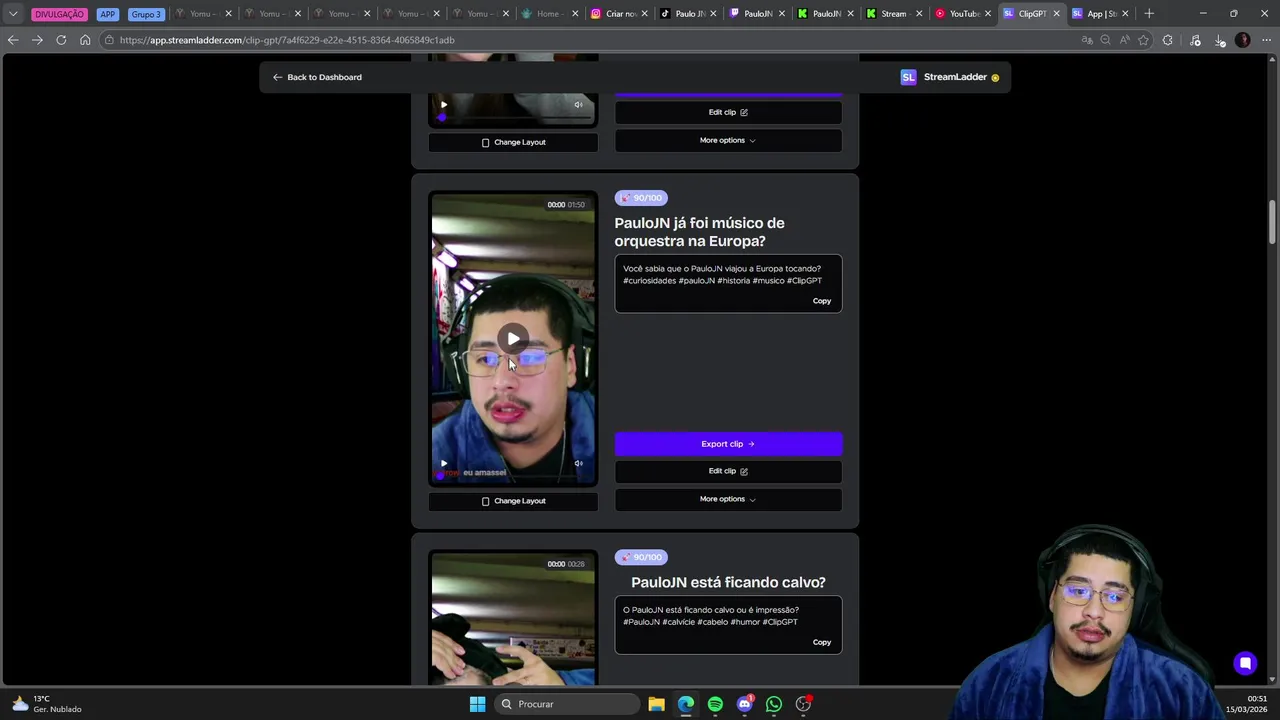Image resolution: width=1280 pixels, height=720 pixels.
Task: Open the tab actions dropdown arrow
Action: tap(13, 14)
